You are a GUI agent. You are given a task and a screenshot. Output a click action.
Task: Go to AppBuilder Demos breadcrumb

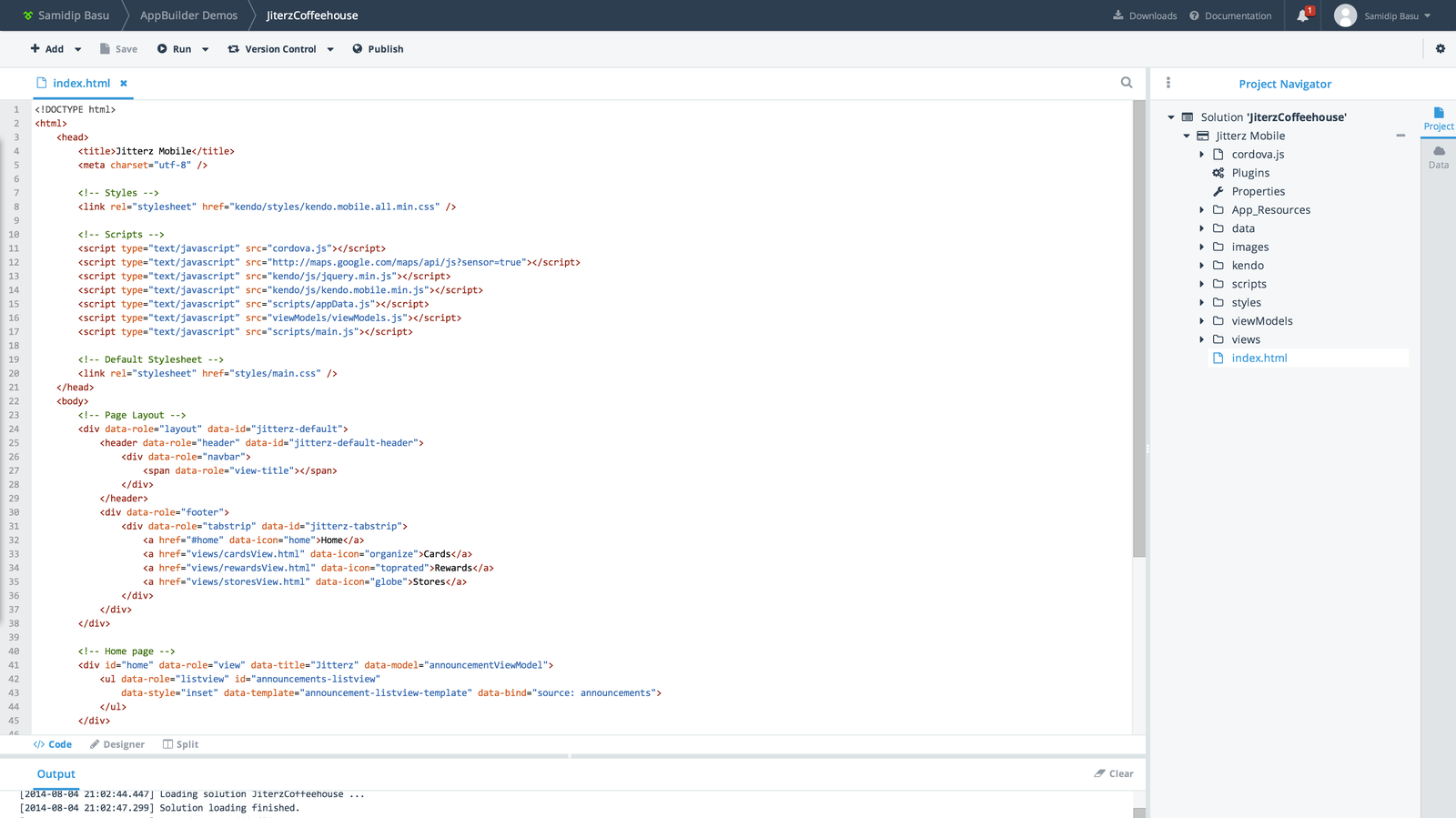188,15
